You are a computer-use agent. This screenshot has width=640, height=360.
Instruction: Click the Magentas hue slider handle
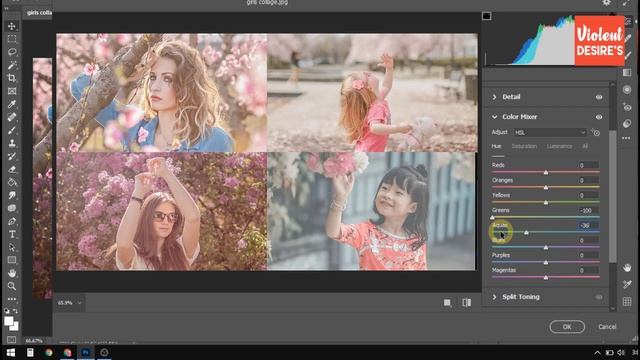point(546,277)
